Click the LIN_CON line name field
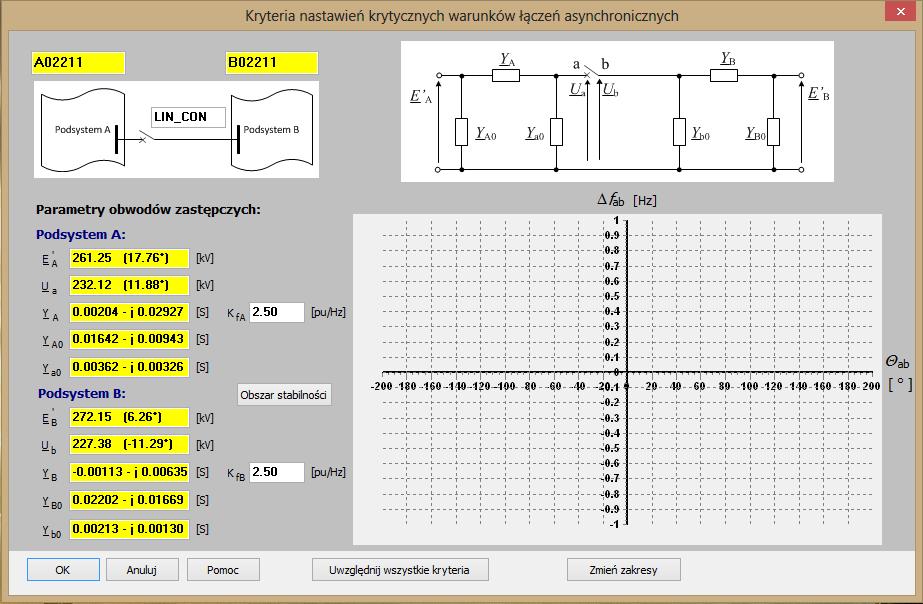Screen dimensions: 923x604 [188, 117]
